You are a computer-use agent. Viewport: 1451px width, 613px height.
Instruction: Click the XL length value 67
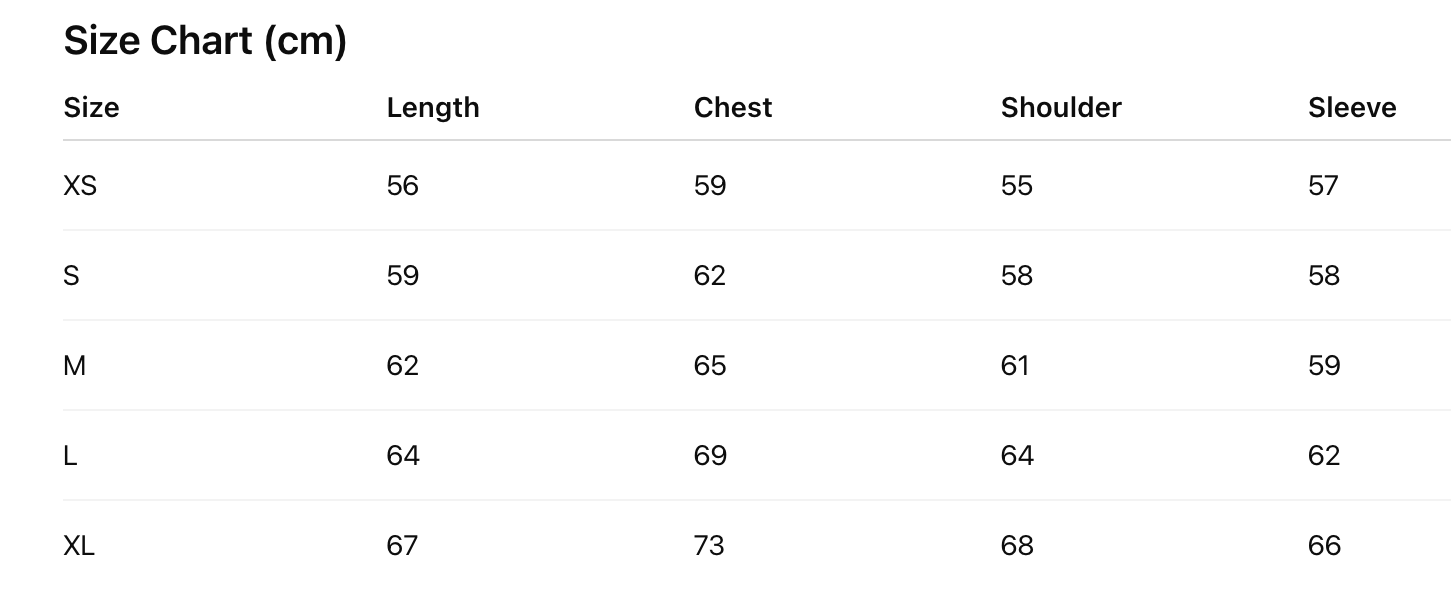[x=402, y=546]
